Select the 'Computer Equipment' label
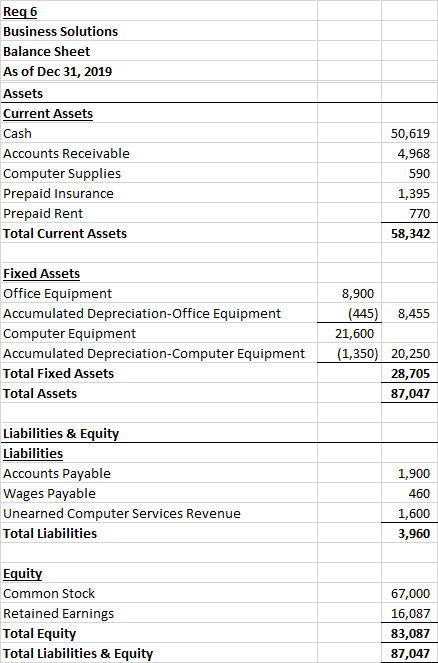 click(x=70, y=334)
